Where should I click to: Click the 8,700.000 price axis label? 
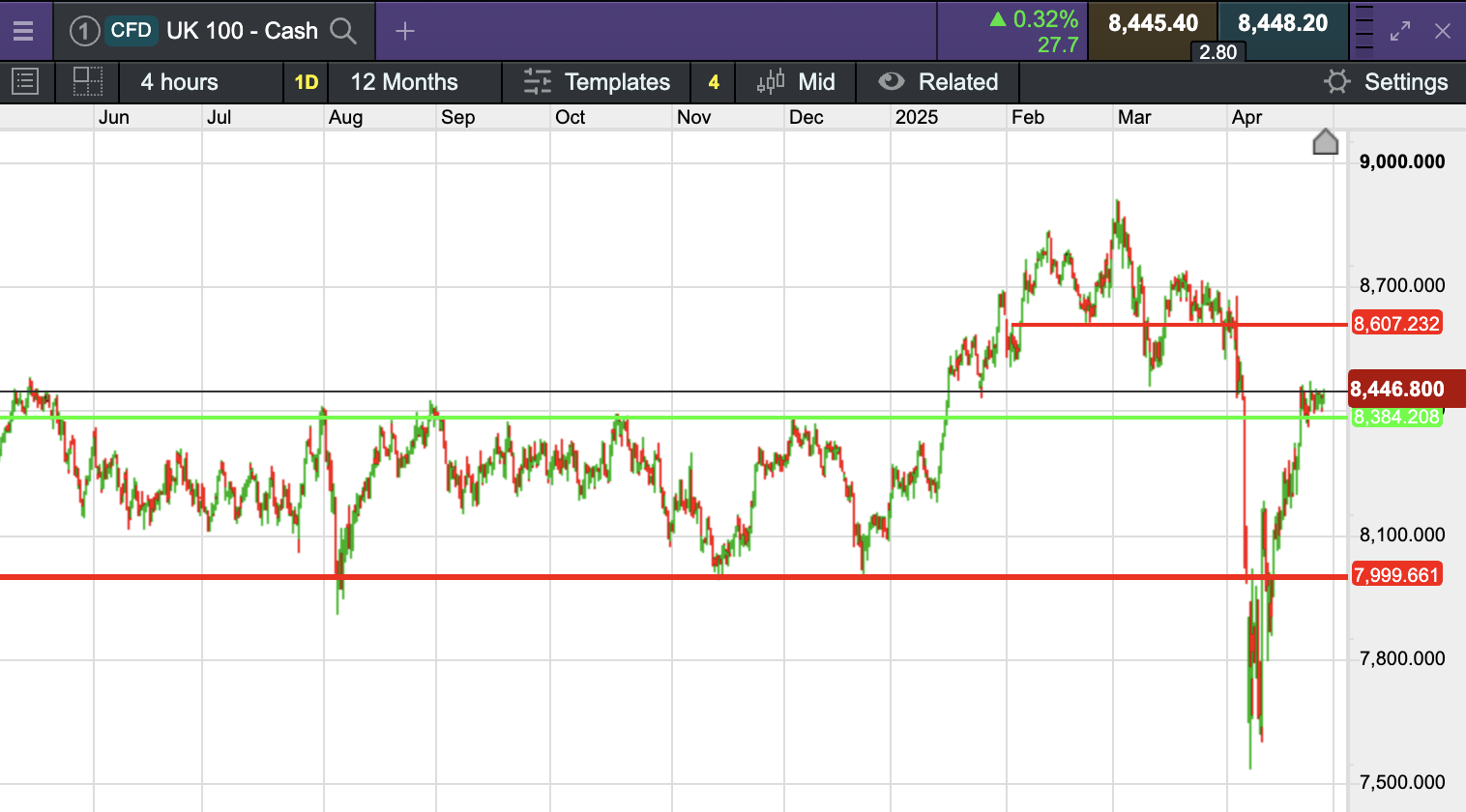coord(1402,285)
